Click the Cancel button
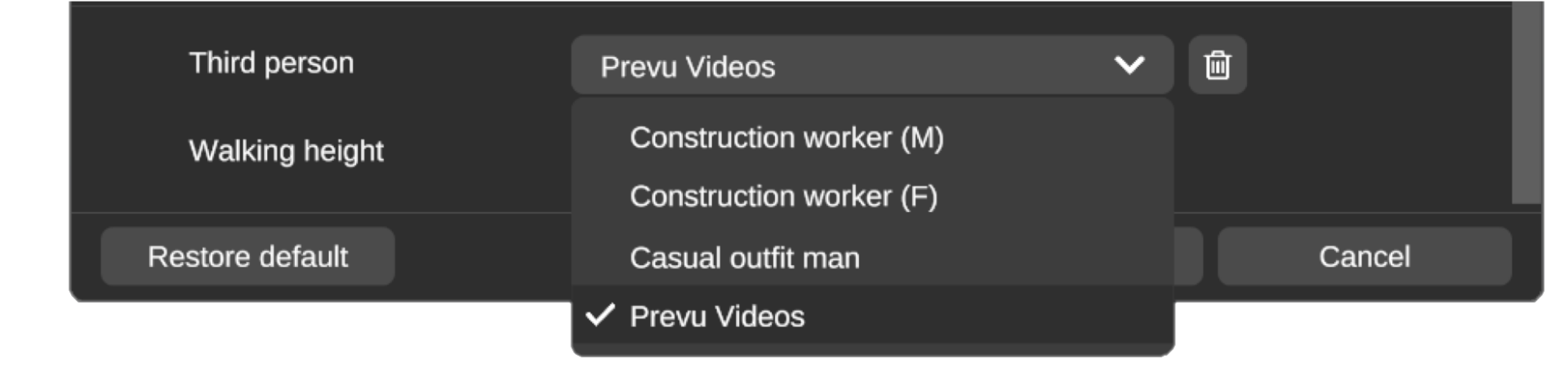This screenshot has height=381, width=1568. point(1364,256)
